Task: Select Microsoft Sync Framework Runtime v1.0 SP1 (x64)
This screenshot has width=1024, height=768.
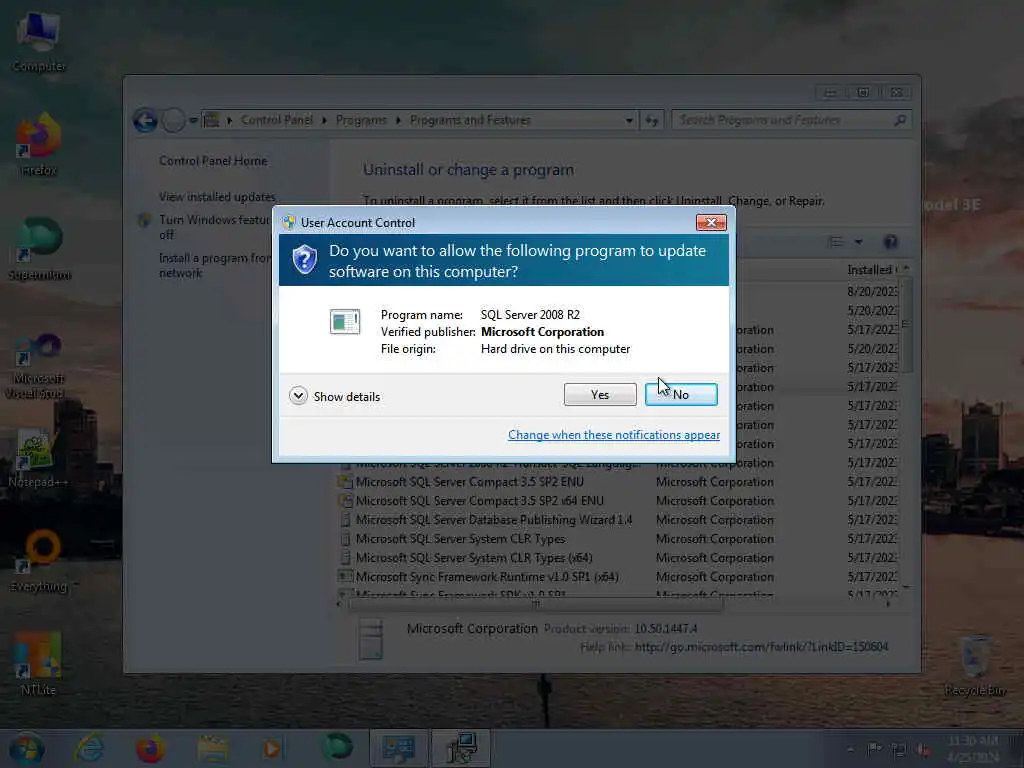Action: 617,577
